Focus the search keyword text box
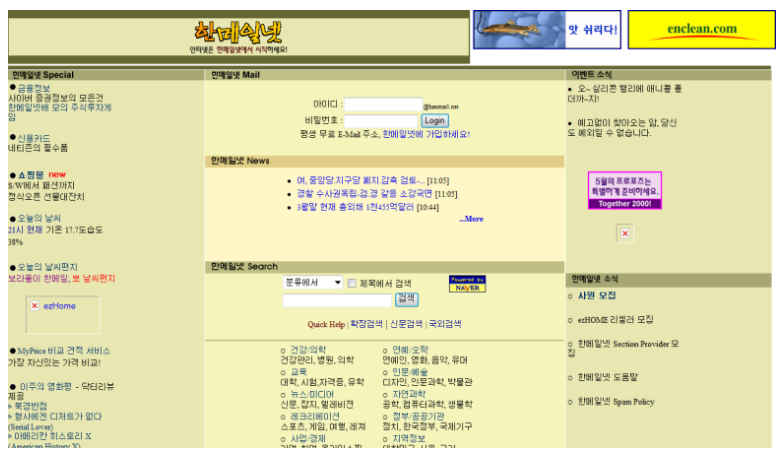Image resolution: width=784 pixels, height=455 pixels. [337, 300]
